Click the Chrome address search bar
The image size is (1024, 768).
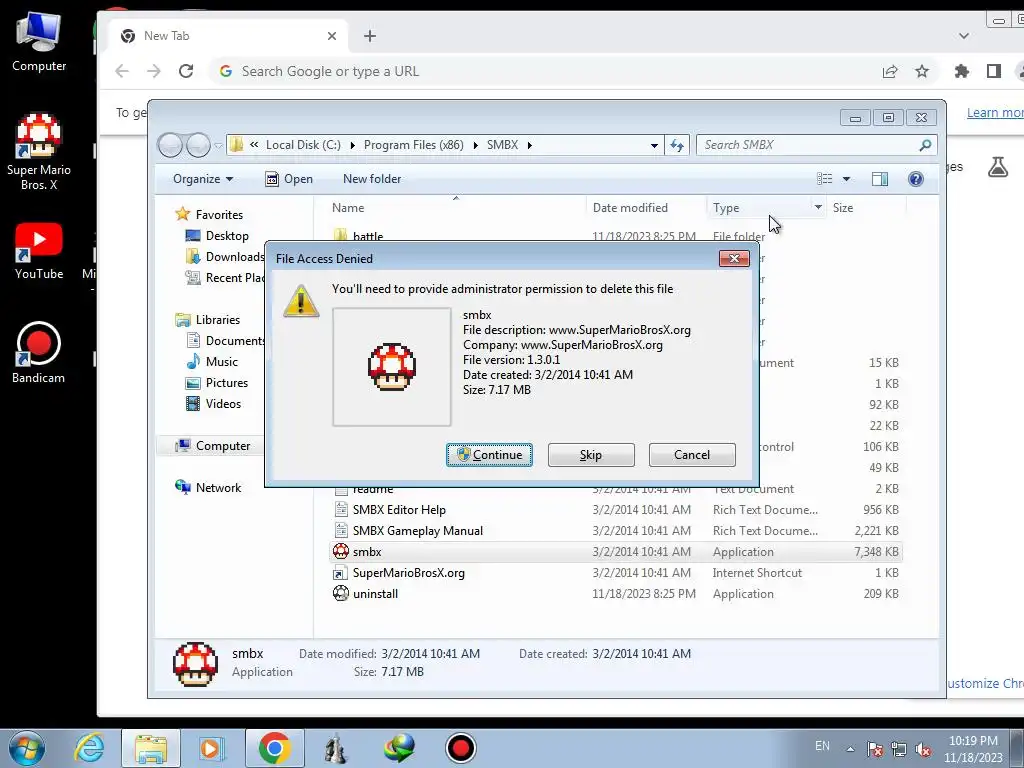click(x=542, y=71)
